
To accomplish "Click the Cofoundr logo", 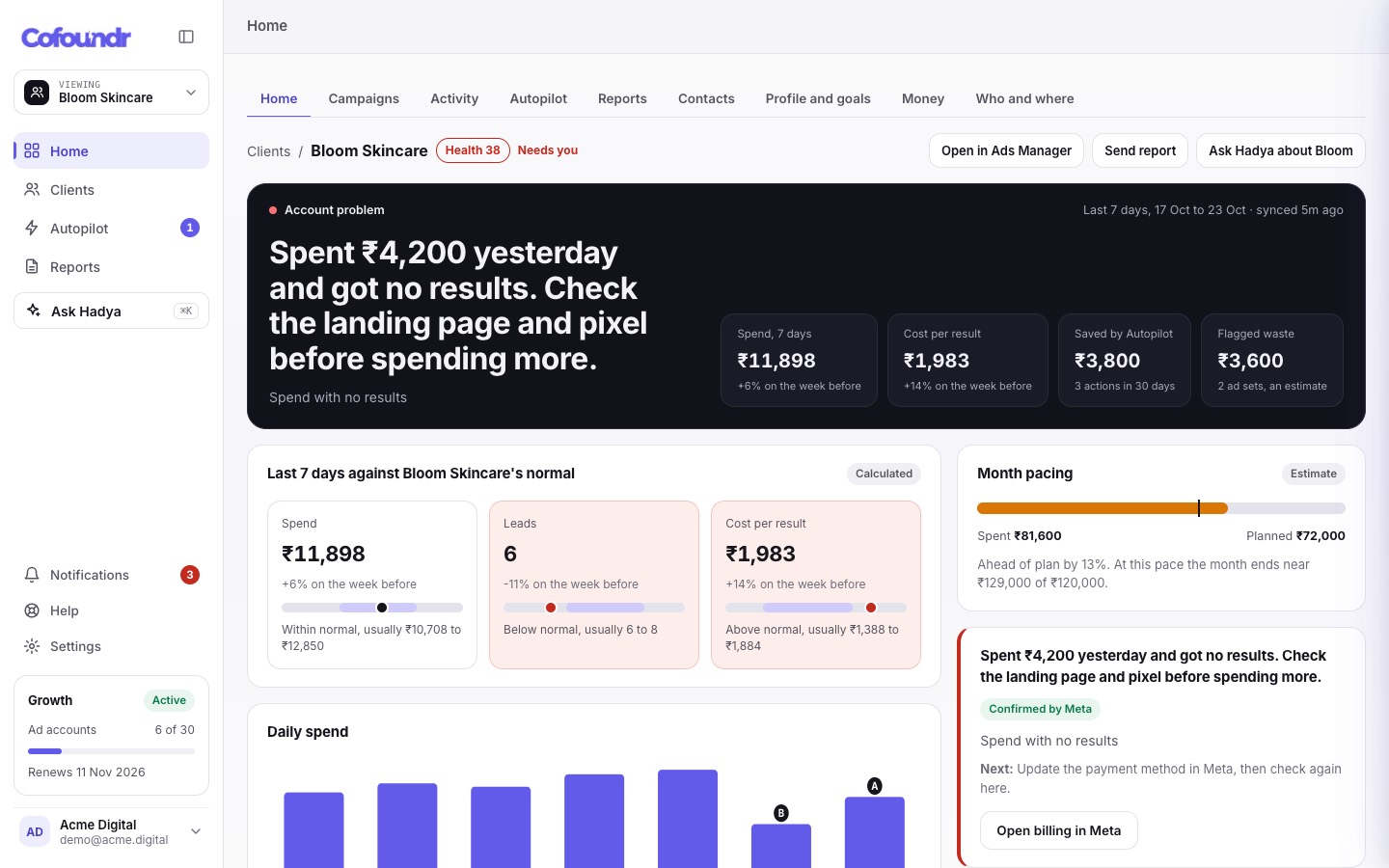I will 76,38.
